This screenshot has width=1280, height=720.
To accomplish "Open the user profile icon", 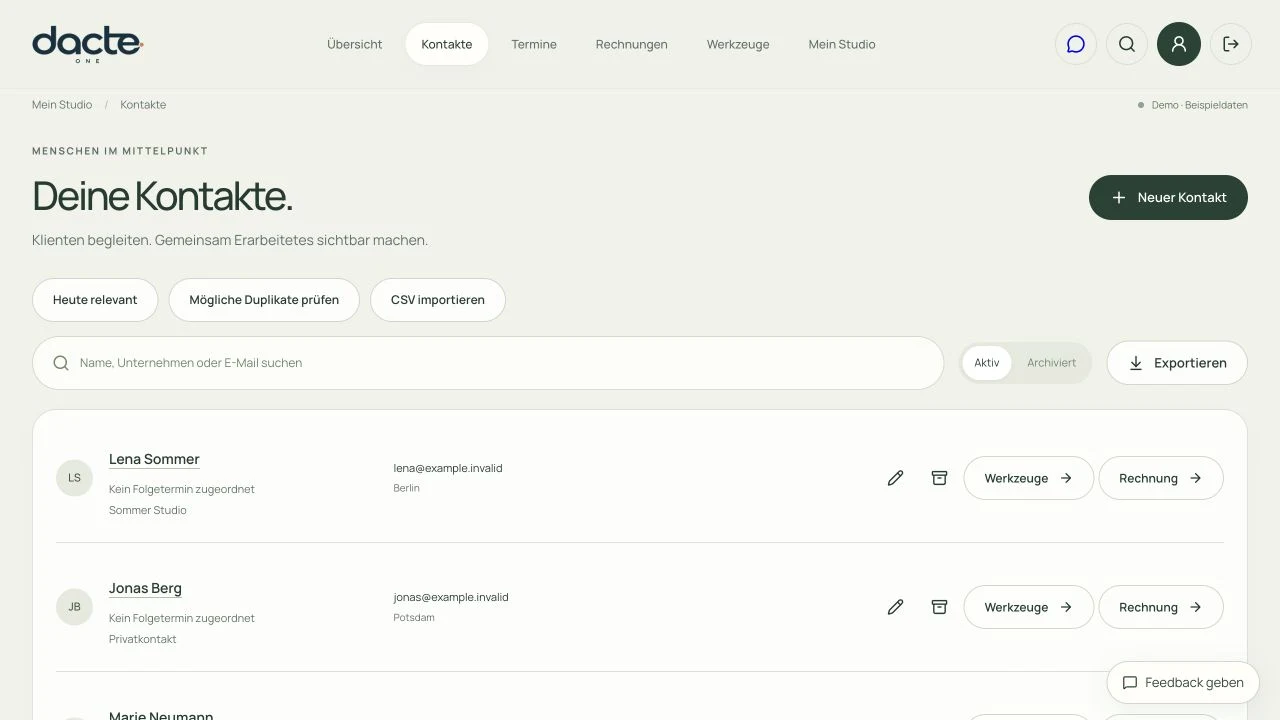I will 1179,44.
